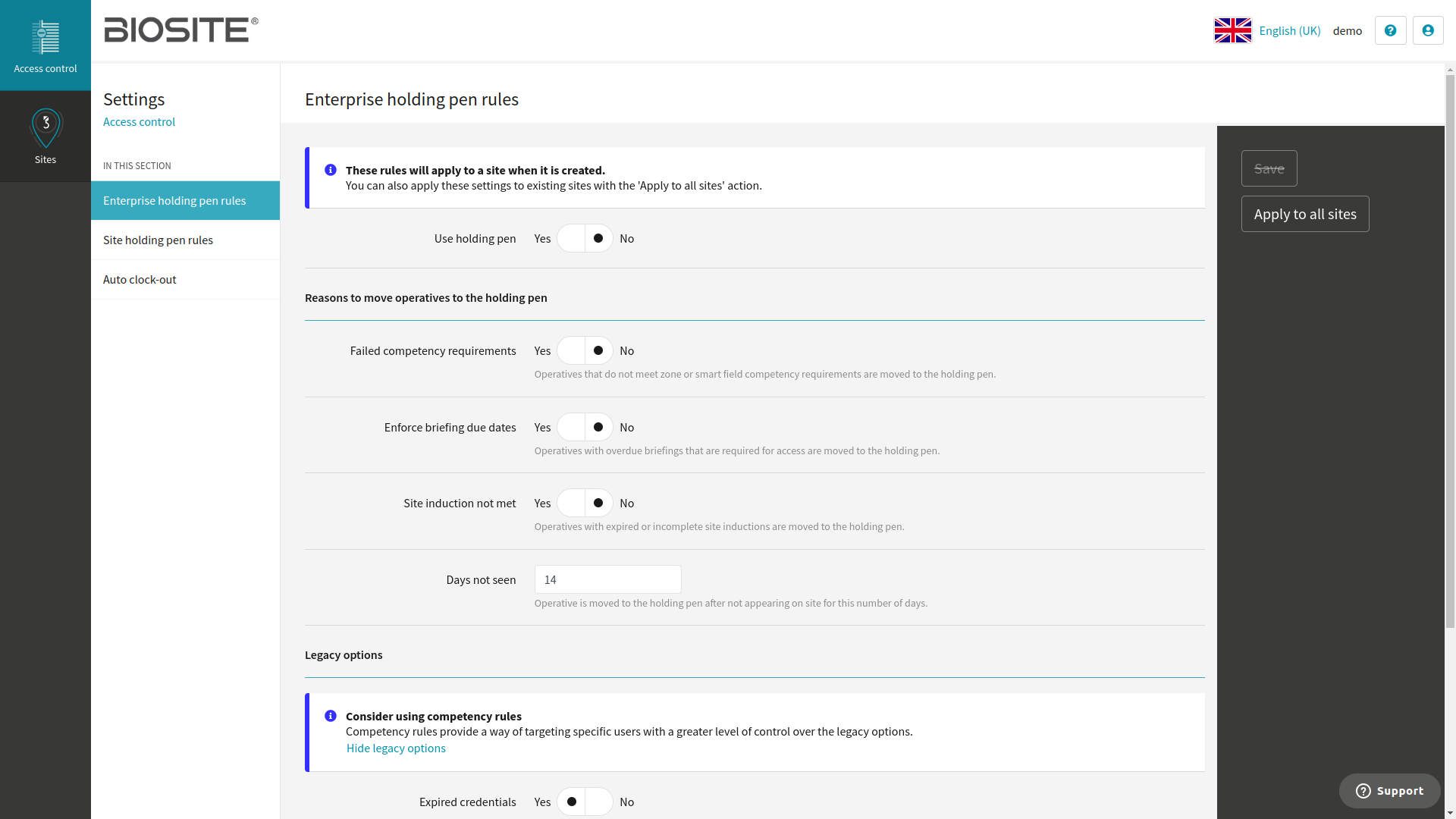
Task: Set Site induction not met to No
Action: [x=598, y=503]
